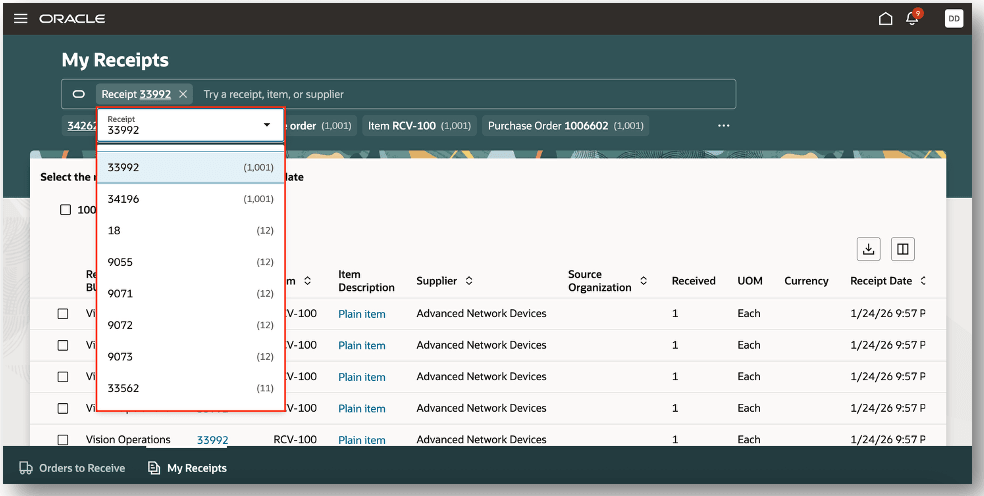This screenshot has height=496, width=984.
Task: Click the download export icon
Action: pos(869,249)
